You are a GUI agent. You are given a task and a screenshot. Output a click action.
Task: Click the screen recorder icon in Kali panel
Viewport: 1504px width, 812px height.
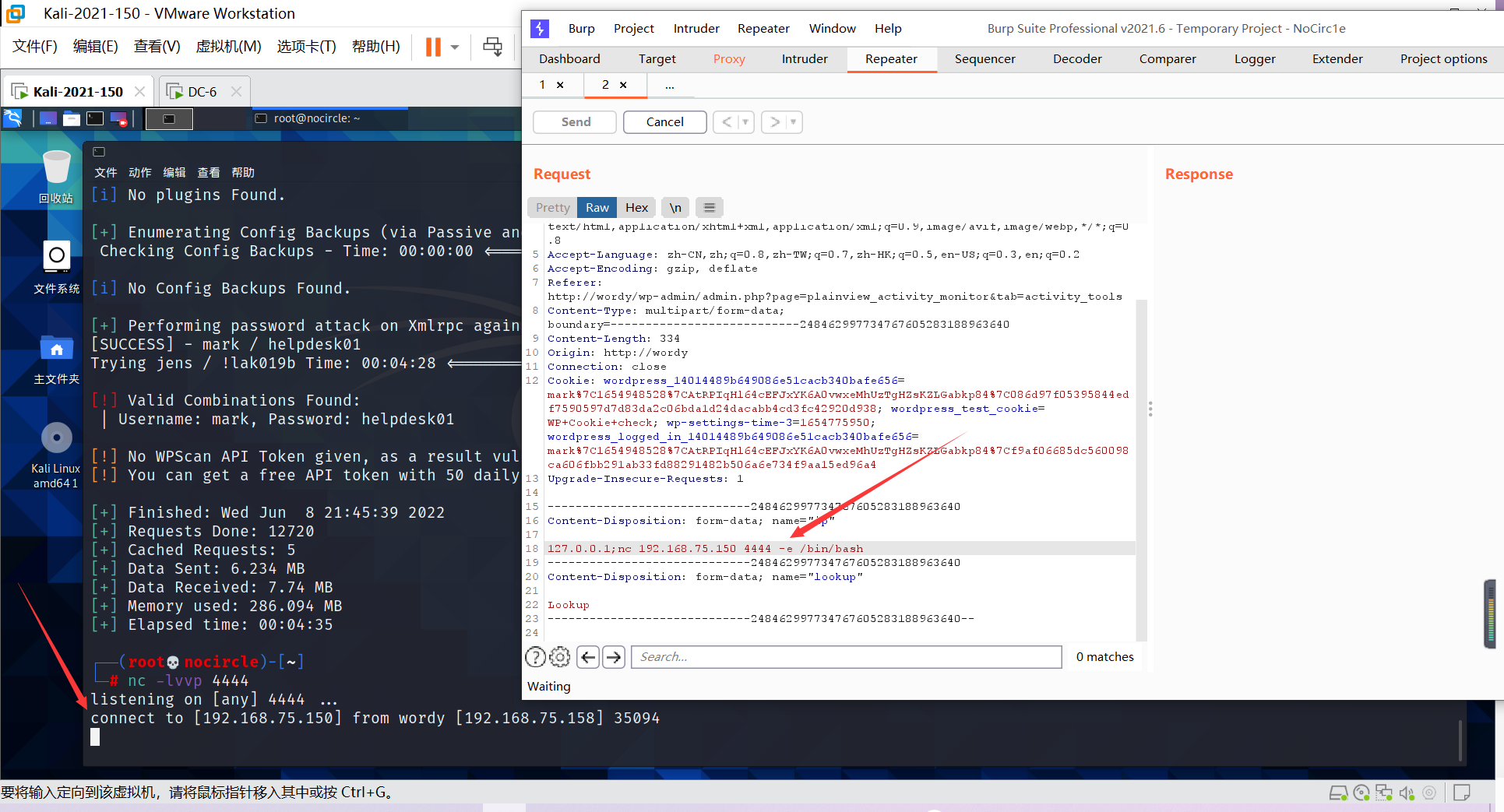(118, 118)
